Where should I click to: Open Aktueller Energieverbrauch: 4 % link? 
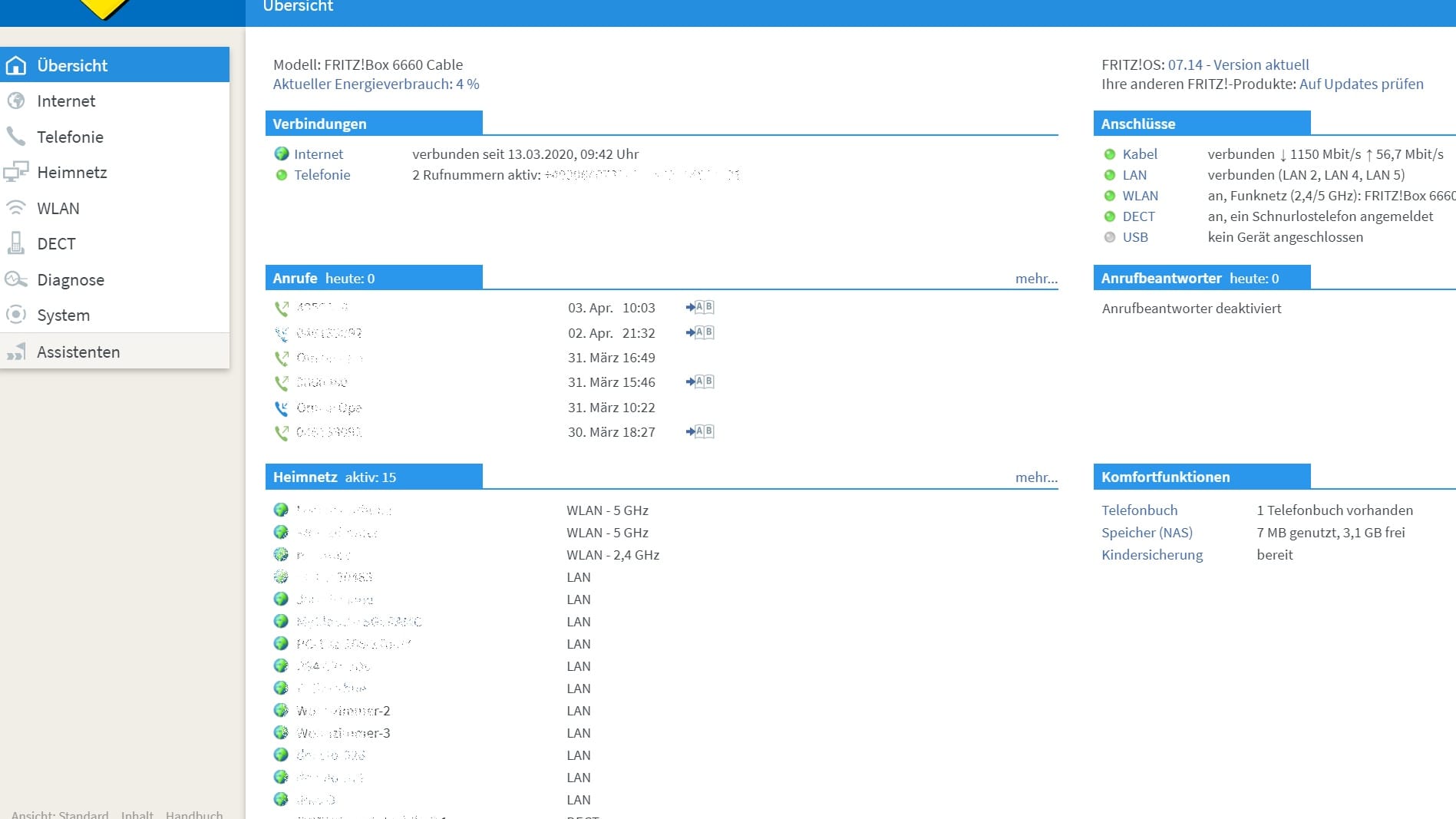click(376, 84)
